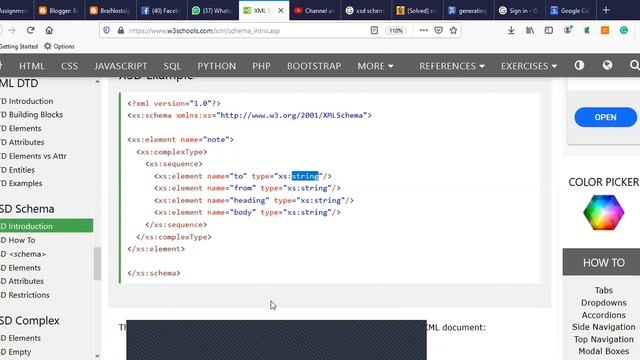The height and width of the screenshot is (360, 640).
Task: Switch to the Google Calendar tab
Action: click(x=570, y=11)
